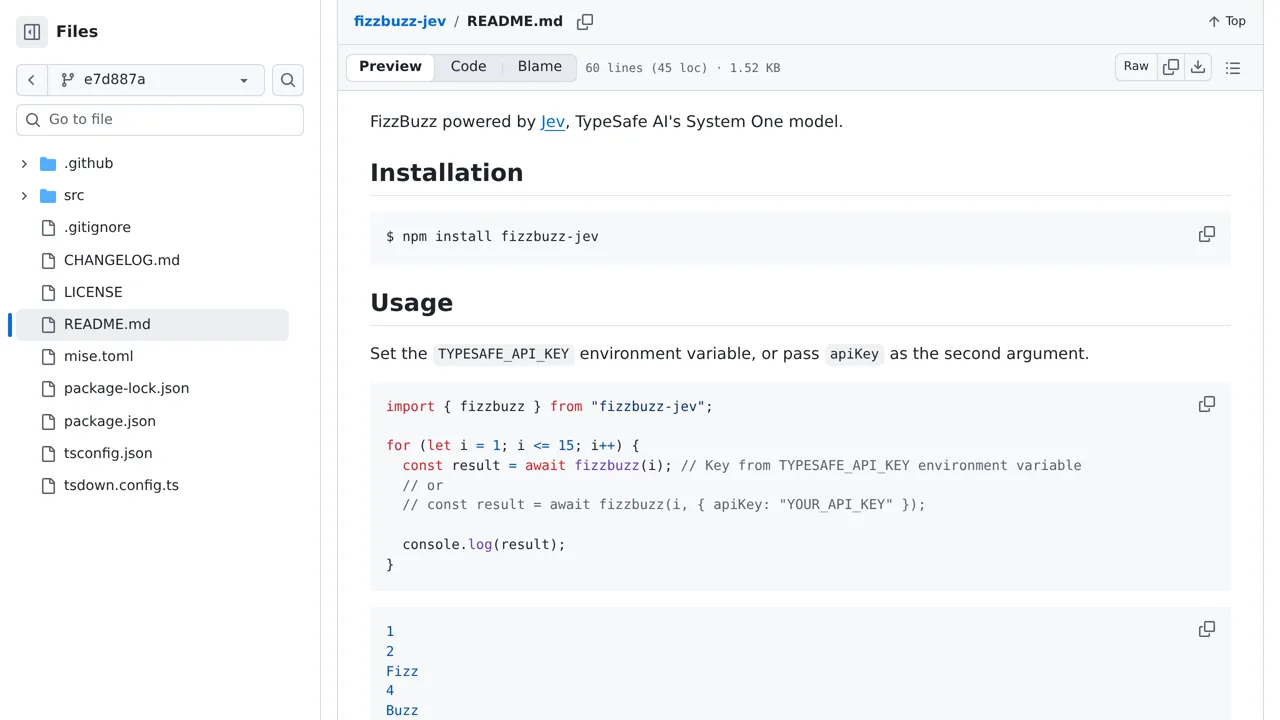Go back using the left arrow button
This screenshot has width=1280, height=720.
[x=32, y=80]
